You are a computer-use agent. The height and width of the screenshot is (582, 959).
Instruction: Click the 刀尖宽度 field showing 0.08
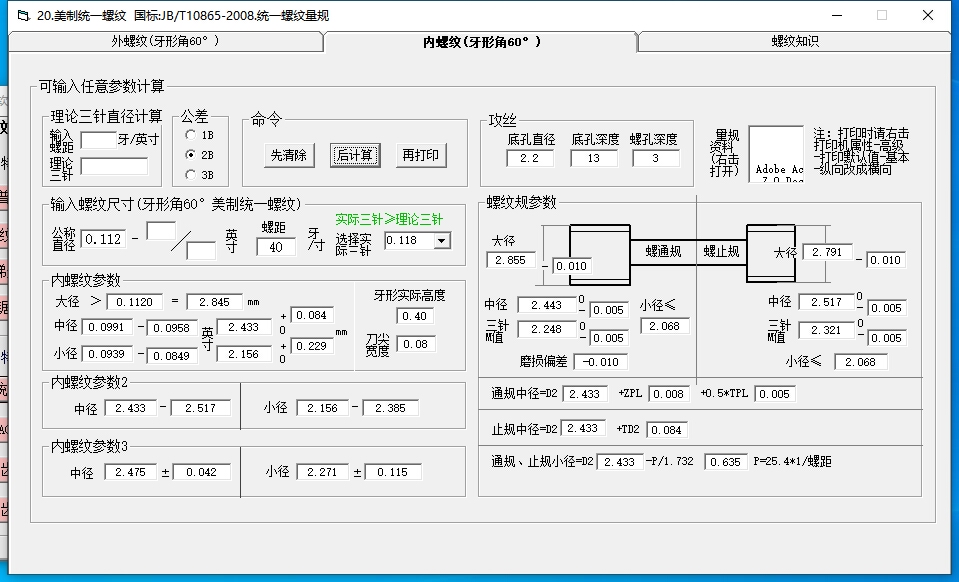coord(415,344)
